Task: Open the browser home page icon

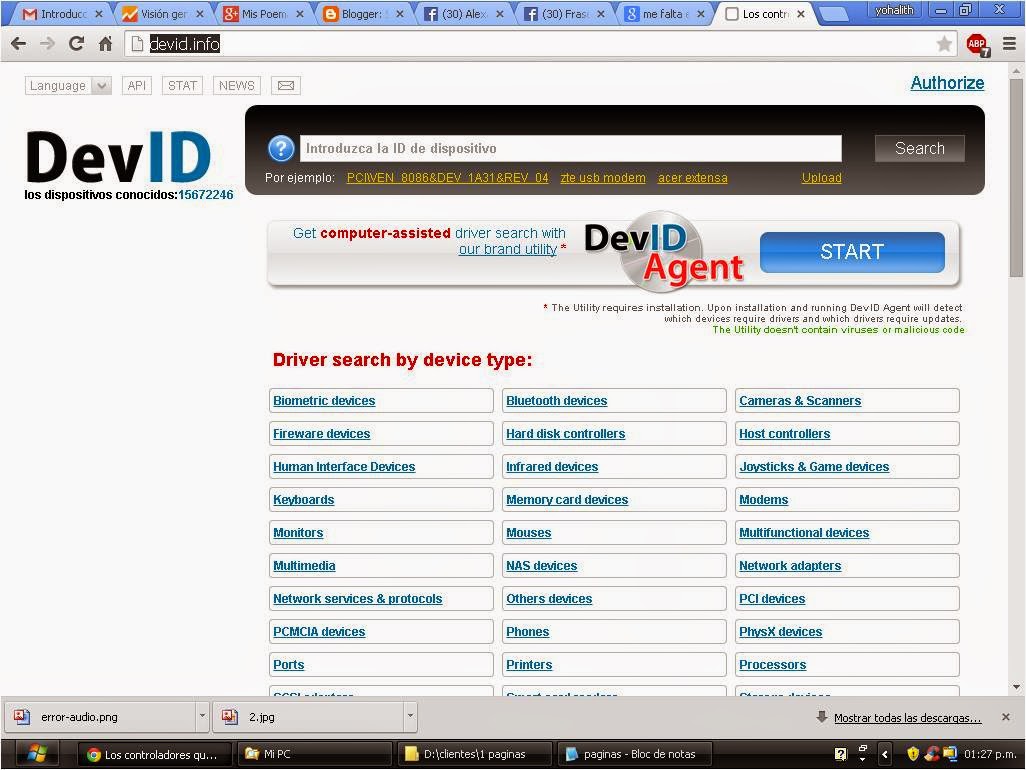Action: pyautogui.click(x=105, y=44)
